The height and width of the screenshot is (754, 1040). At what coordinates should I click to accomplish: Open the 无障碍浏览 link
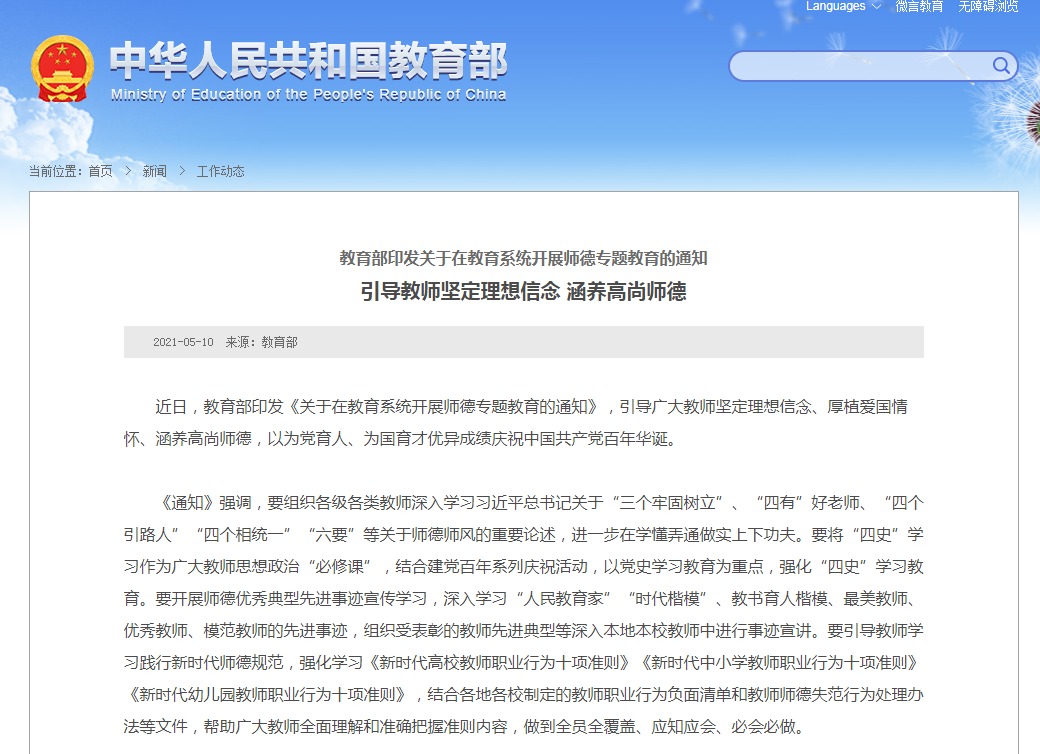click(x=988, y=7)
